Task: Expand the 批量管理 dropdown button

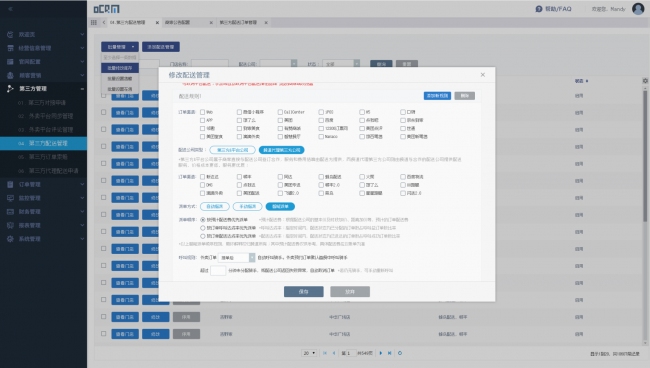Action: click(x=120, y=47)
